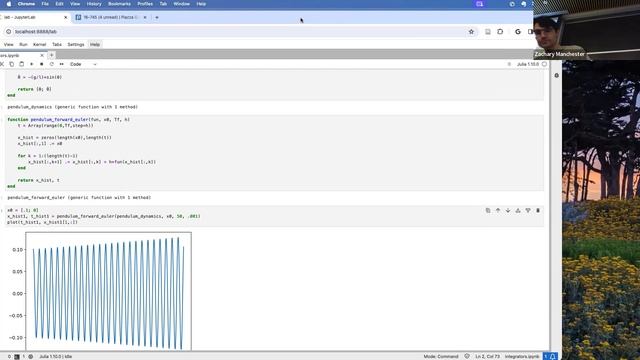Copy the selected cell using toolbar icon

point(11,64)
